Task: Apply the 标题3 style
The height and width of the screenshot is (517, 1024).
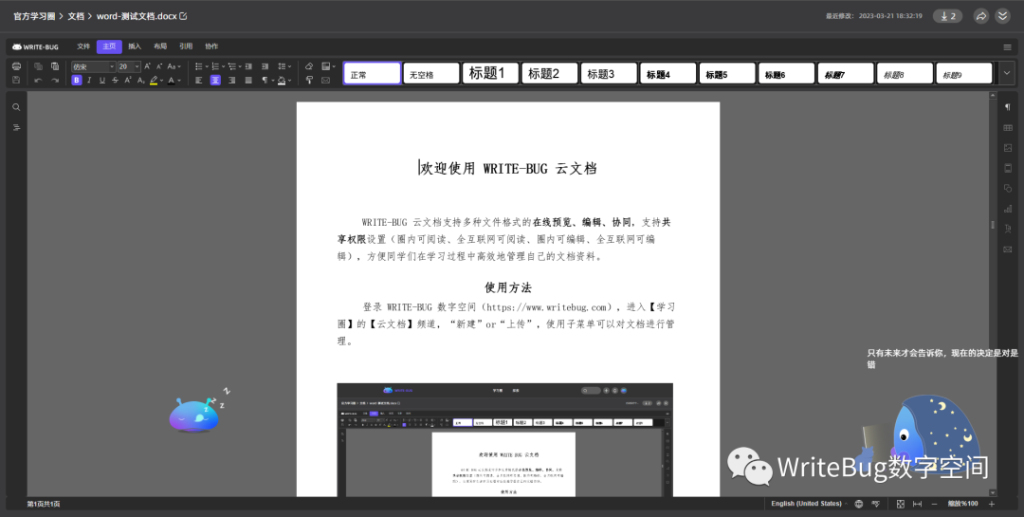Action: point(609,73)
